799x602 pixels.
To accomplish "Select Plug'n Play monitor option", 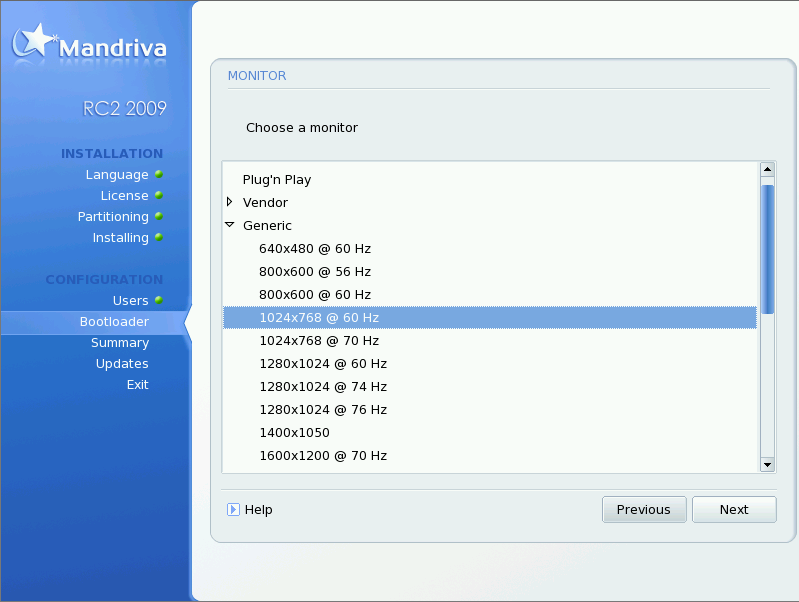I will tap(277, 180).
